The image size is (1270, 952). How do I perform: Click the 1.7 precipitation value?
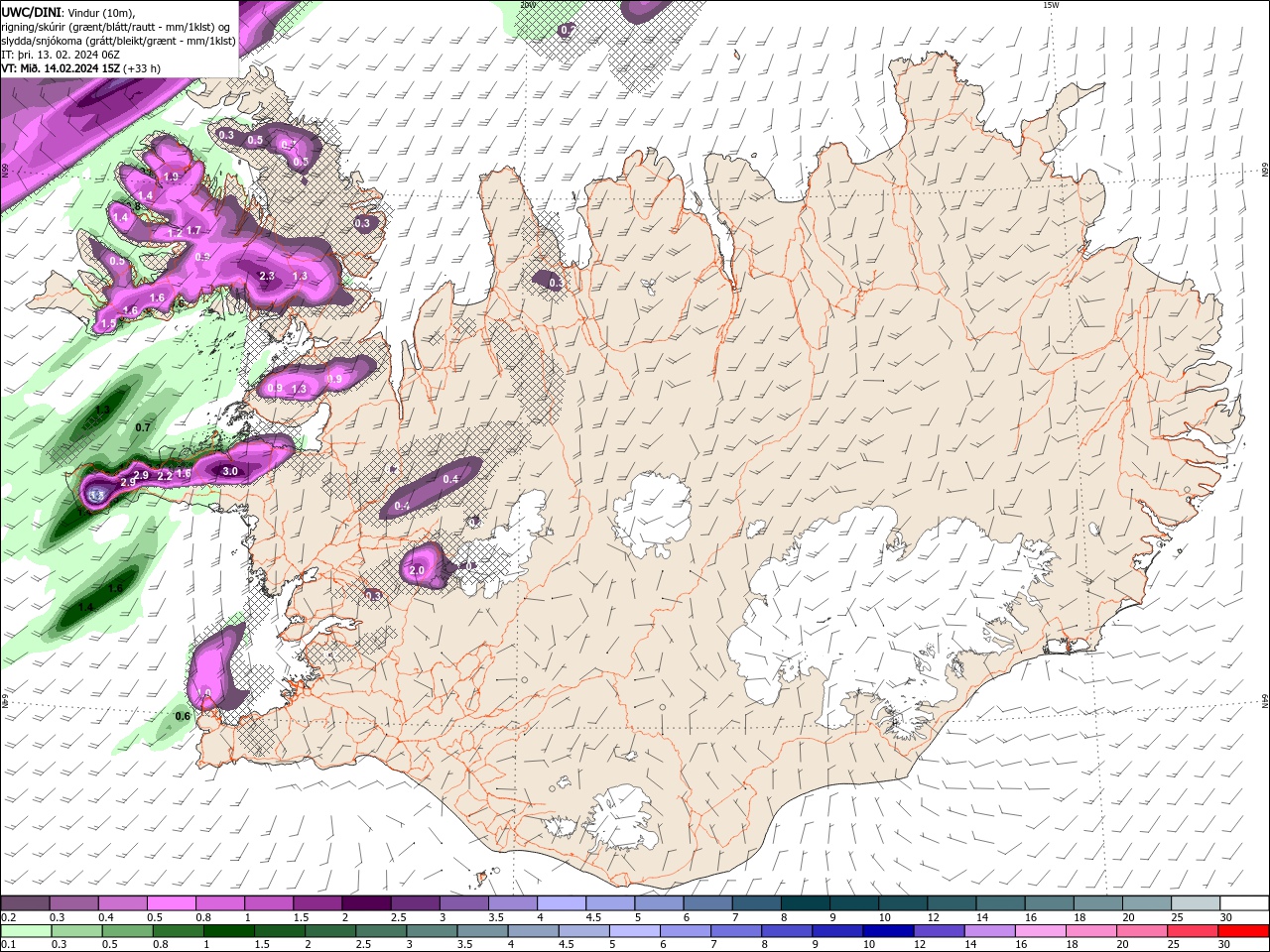[x=193, y=230]
